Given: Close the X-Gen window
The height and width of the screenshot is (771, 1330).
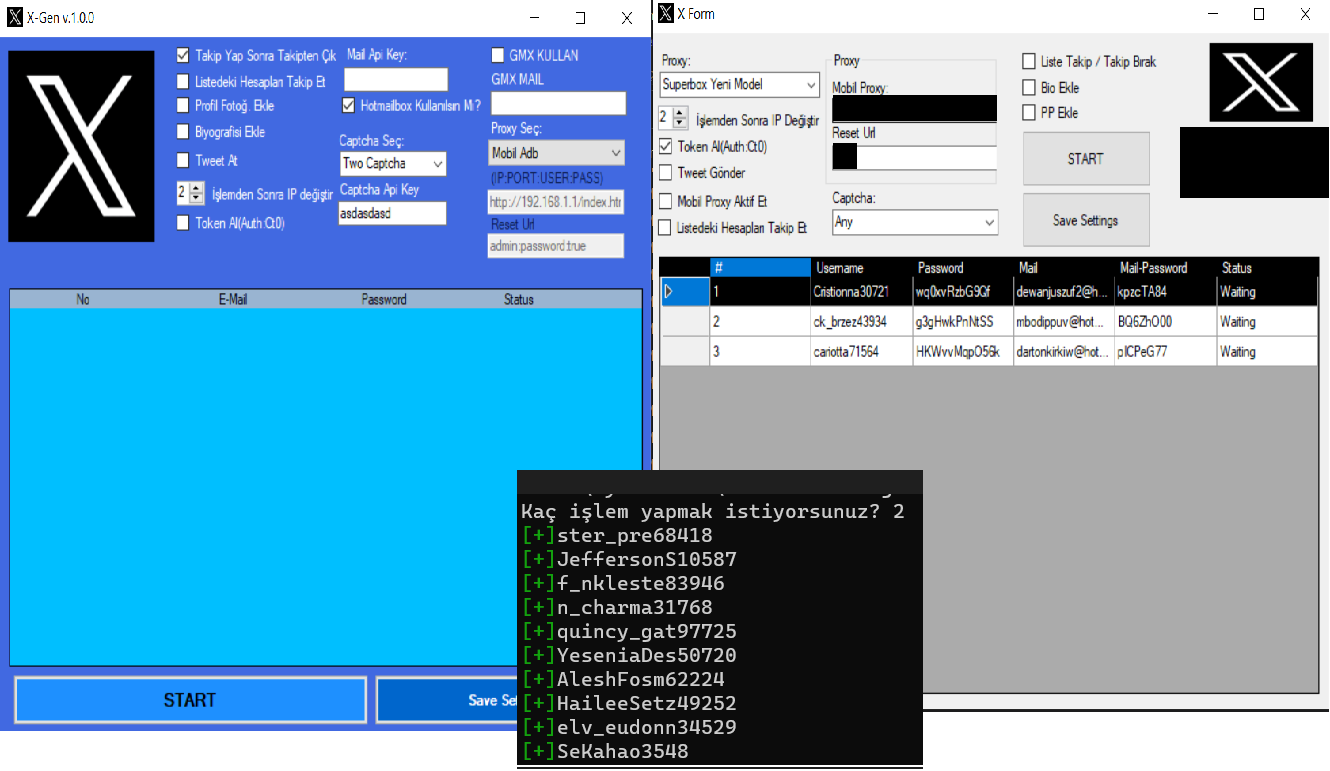Looking at the screenshot, I should click(x=627, y=18).
